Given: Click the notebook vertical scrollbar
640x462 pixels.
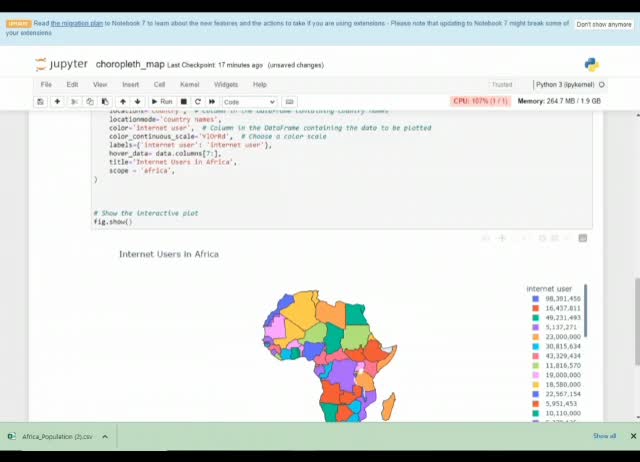Looking at the screenshot, I should coord(637,322).
